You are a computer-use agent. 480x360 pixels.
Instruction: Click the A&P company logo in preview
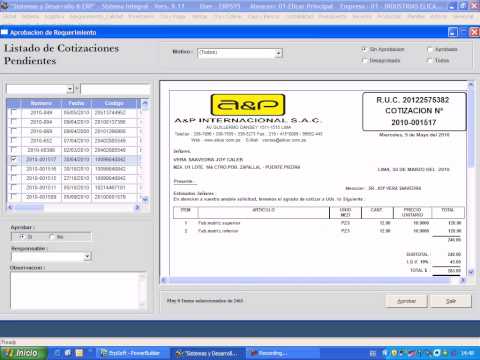pyautogui.click(x=248, y=105)
